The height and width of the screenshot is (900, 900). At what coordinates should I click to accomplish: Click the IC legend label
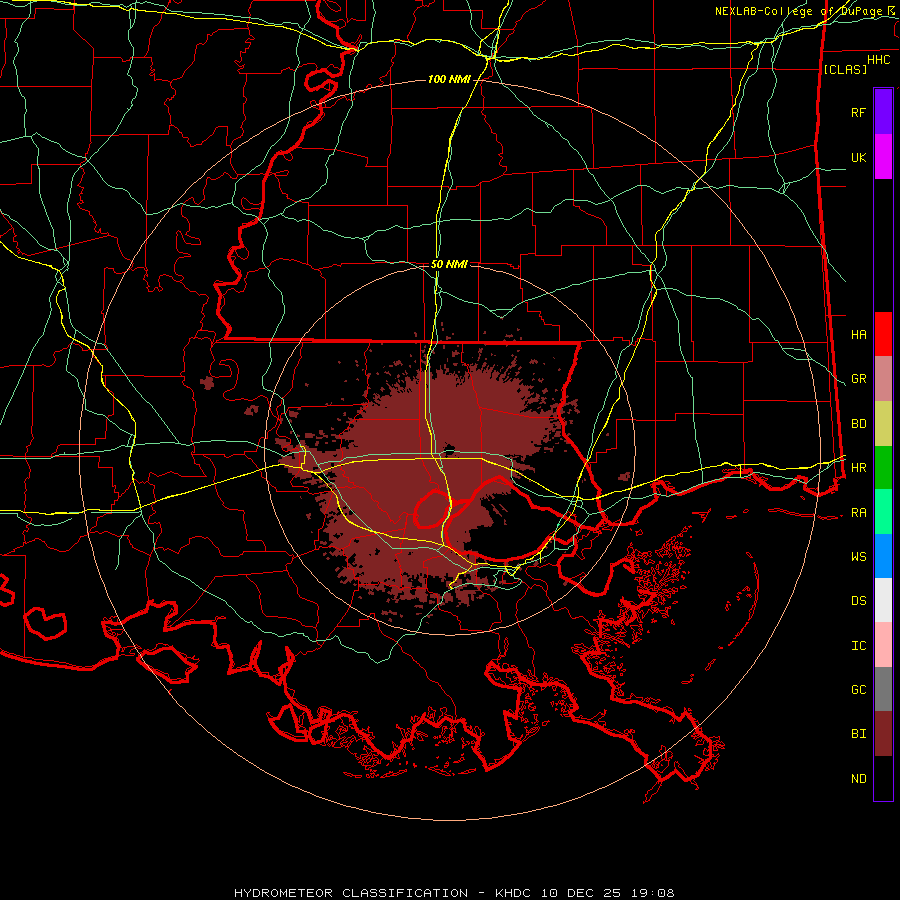(858, 645)
